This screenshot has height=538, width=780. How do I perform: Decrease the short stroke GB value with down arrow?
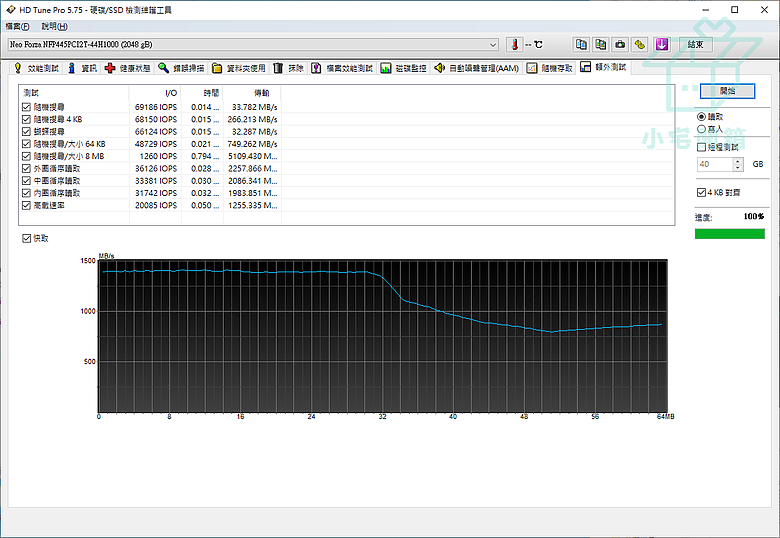(x=738, y=168)
